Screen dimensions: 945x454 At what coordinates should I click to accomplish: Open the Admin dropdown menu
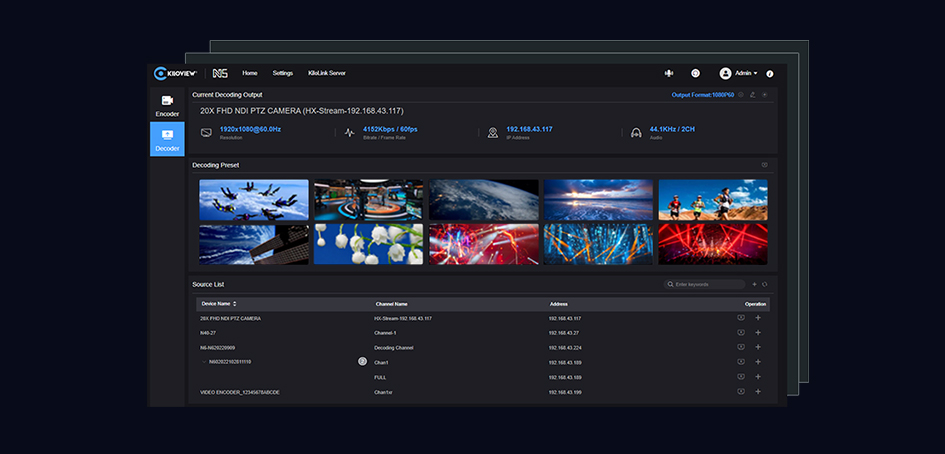click(x=746, y=74)
